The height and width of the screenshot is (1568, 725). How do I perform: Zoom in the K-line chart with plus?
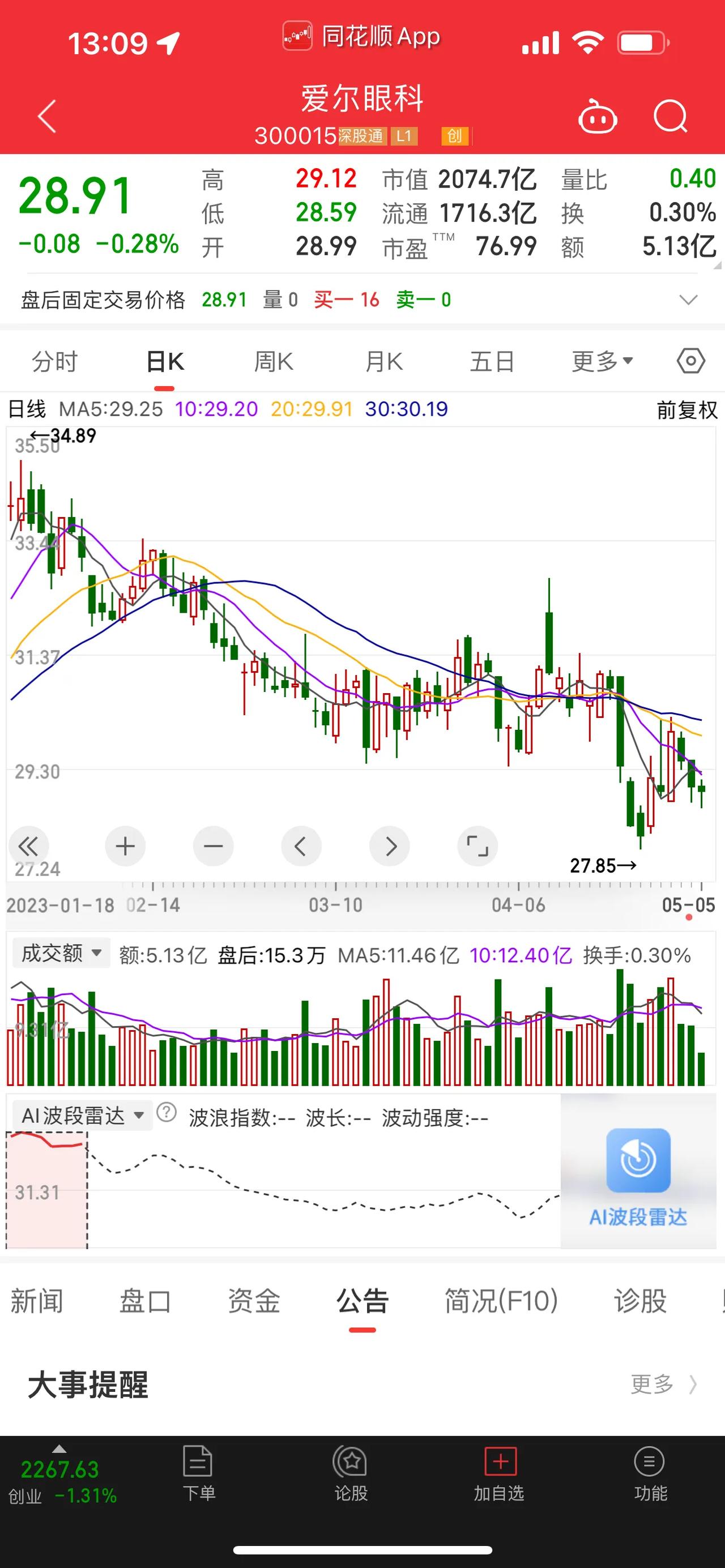(125, 846)
